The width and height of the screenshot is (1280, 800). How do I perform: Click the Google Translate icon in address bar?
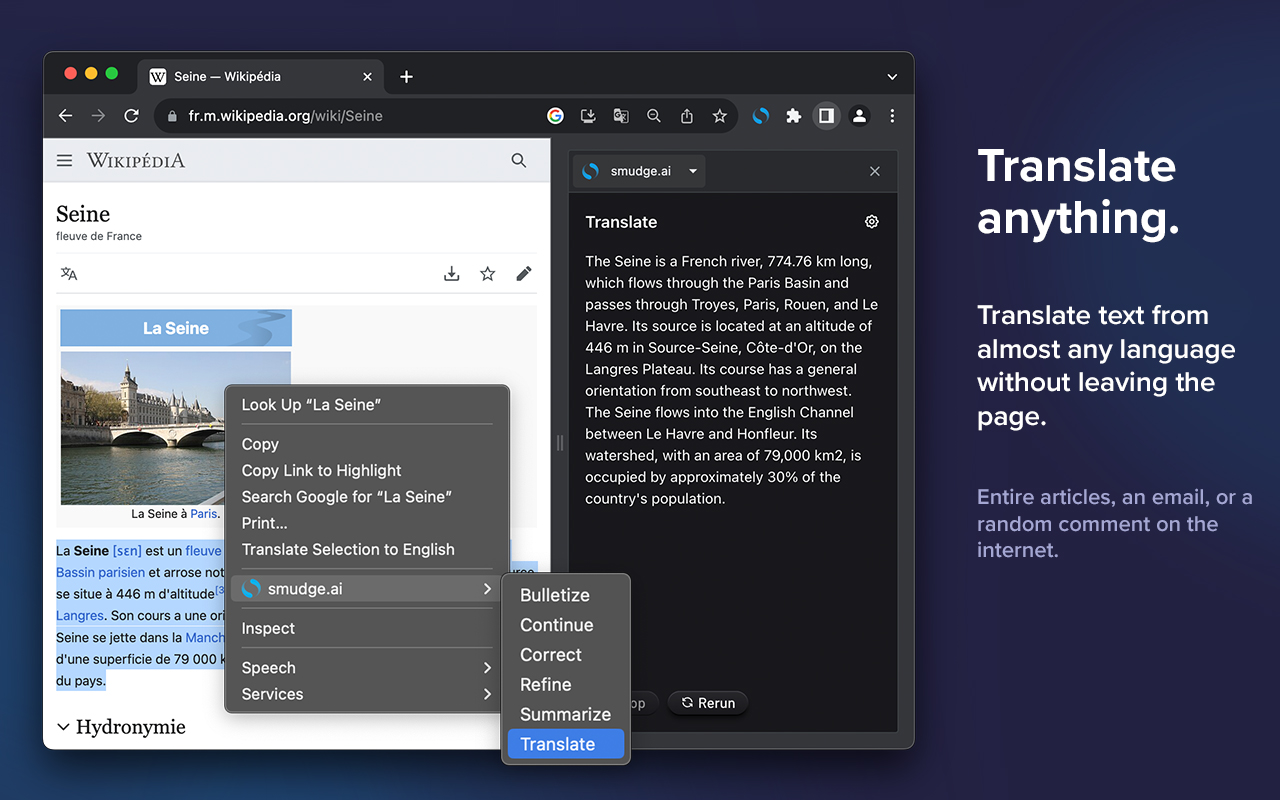(621, 116)
